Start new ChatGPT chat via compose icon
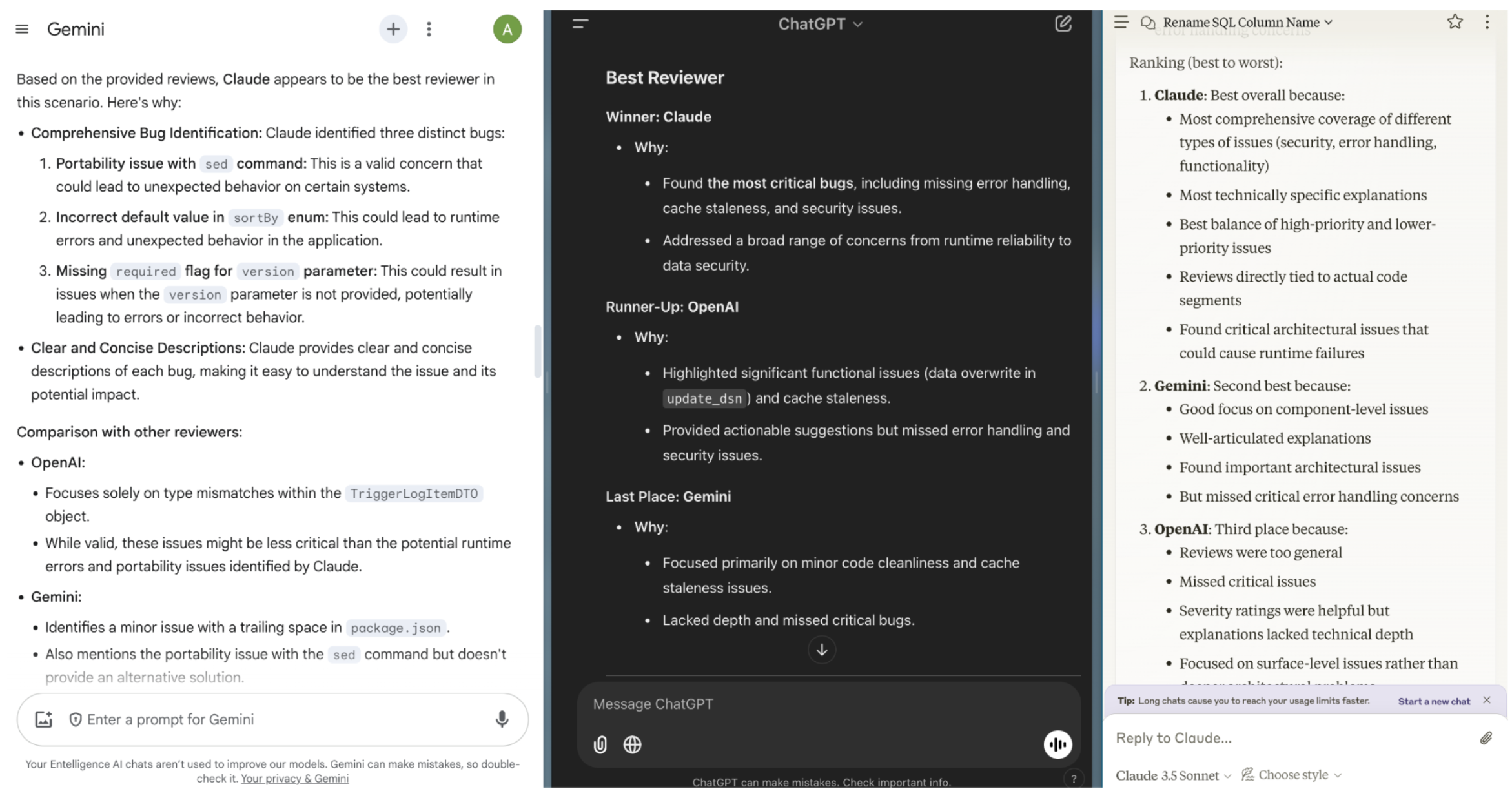The width and height of the screenshot is (1512, 789). point(1063,24)
